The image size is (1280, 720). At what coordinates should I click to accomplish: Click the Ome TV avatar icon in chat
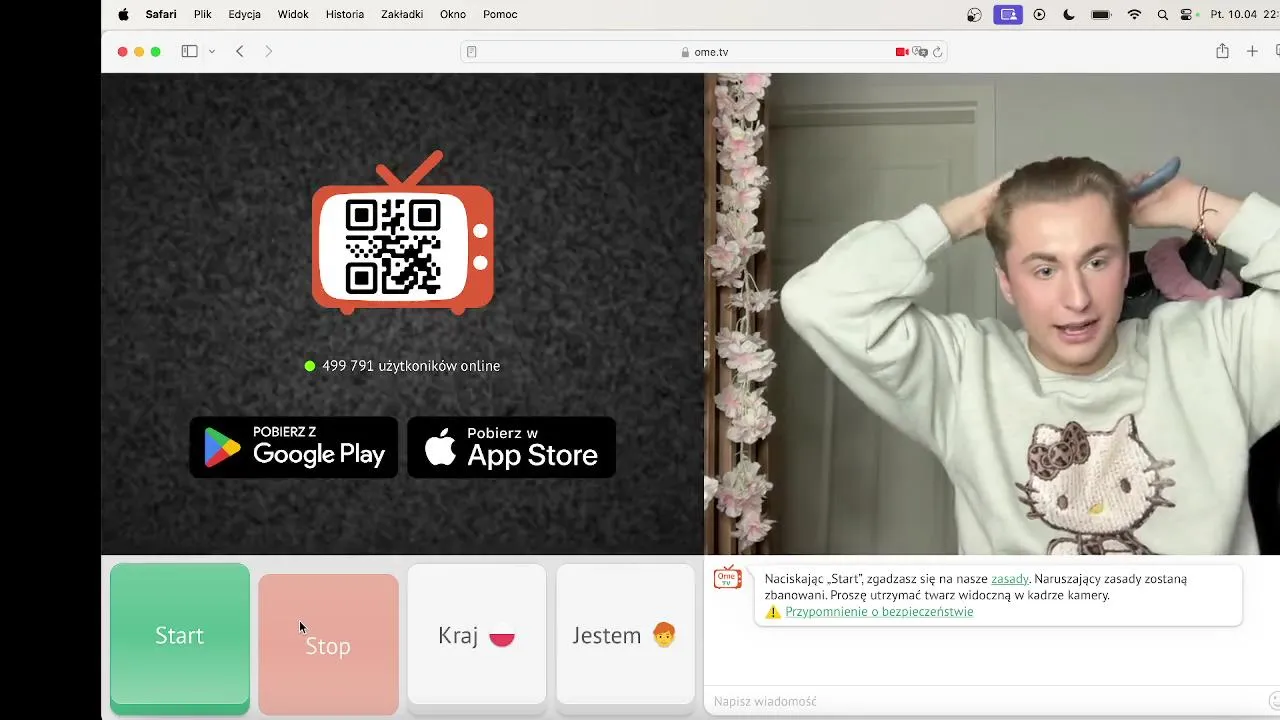[727, 578]
